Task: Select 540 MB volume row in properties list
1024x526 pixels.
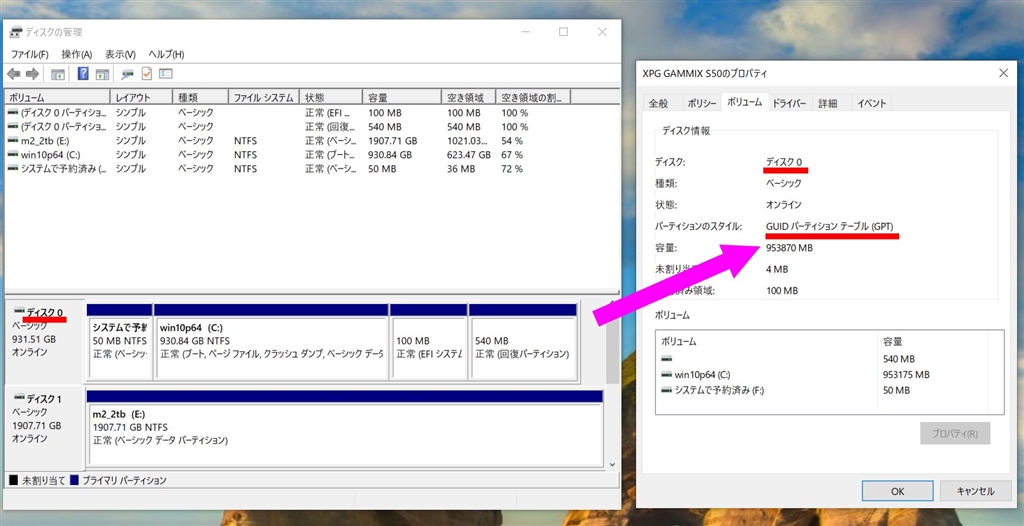Action: tap(829, 359)
